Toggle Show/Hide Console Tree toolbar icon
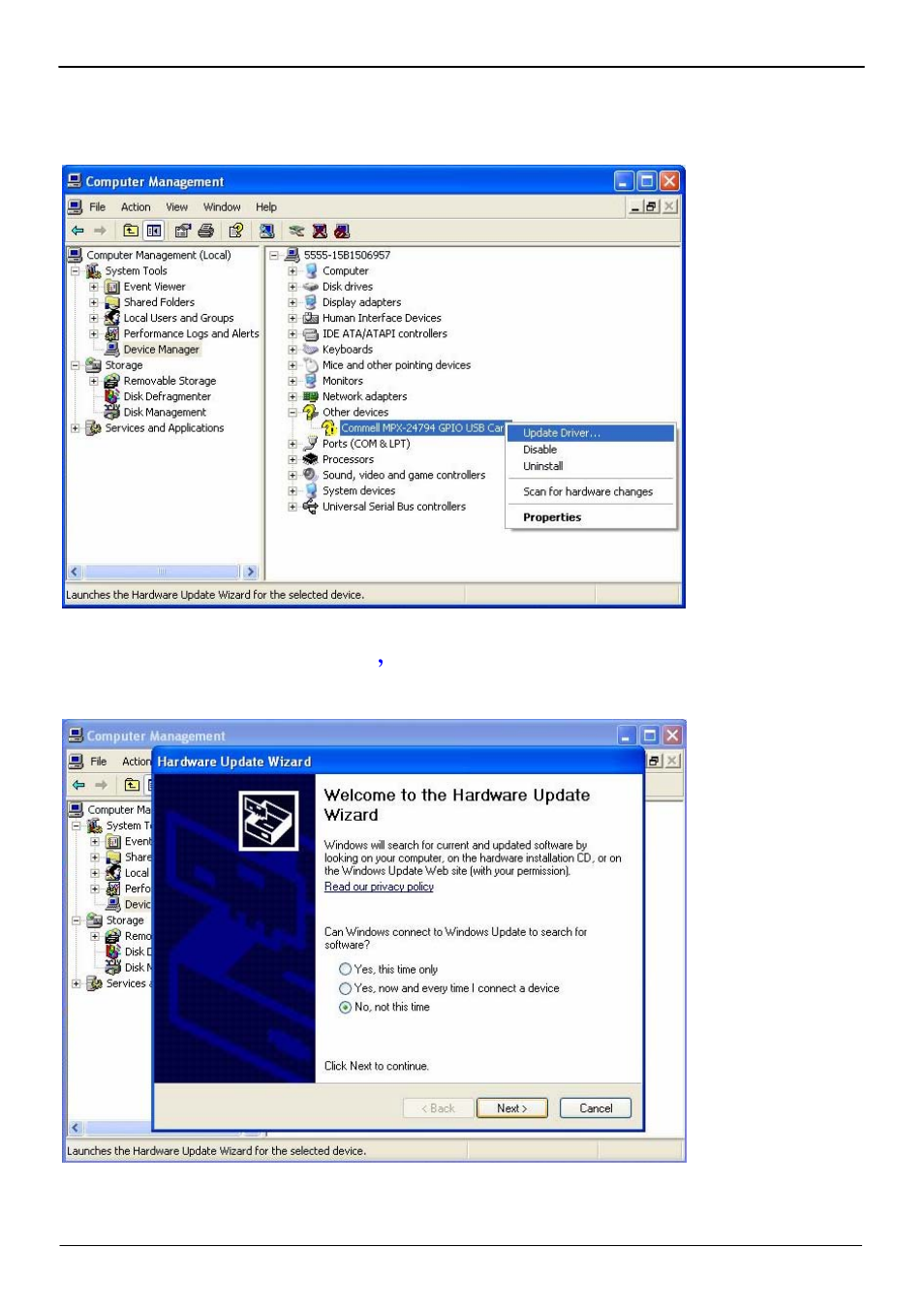The height and width of the screenshot is (1310, 924). pyautogui.click(x=154, y=231)
